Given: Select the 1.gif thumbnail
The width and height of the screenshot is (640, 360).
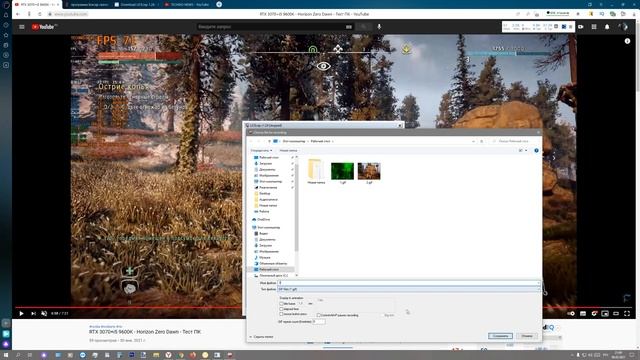Looking at the screenshot, I should pos(342,171).
